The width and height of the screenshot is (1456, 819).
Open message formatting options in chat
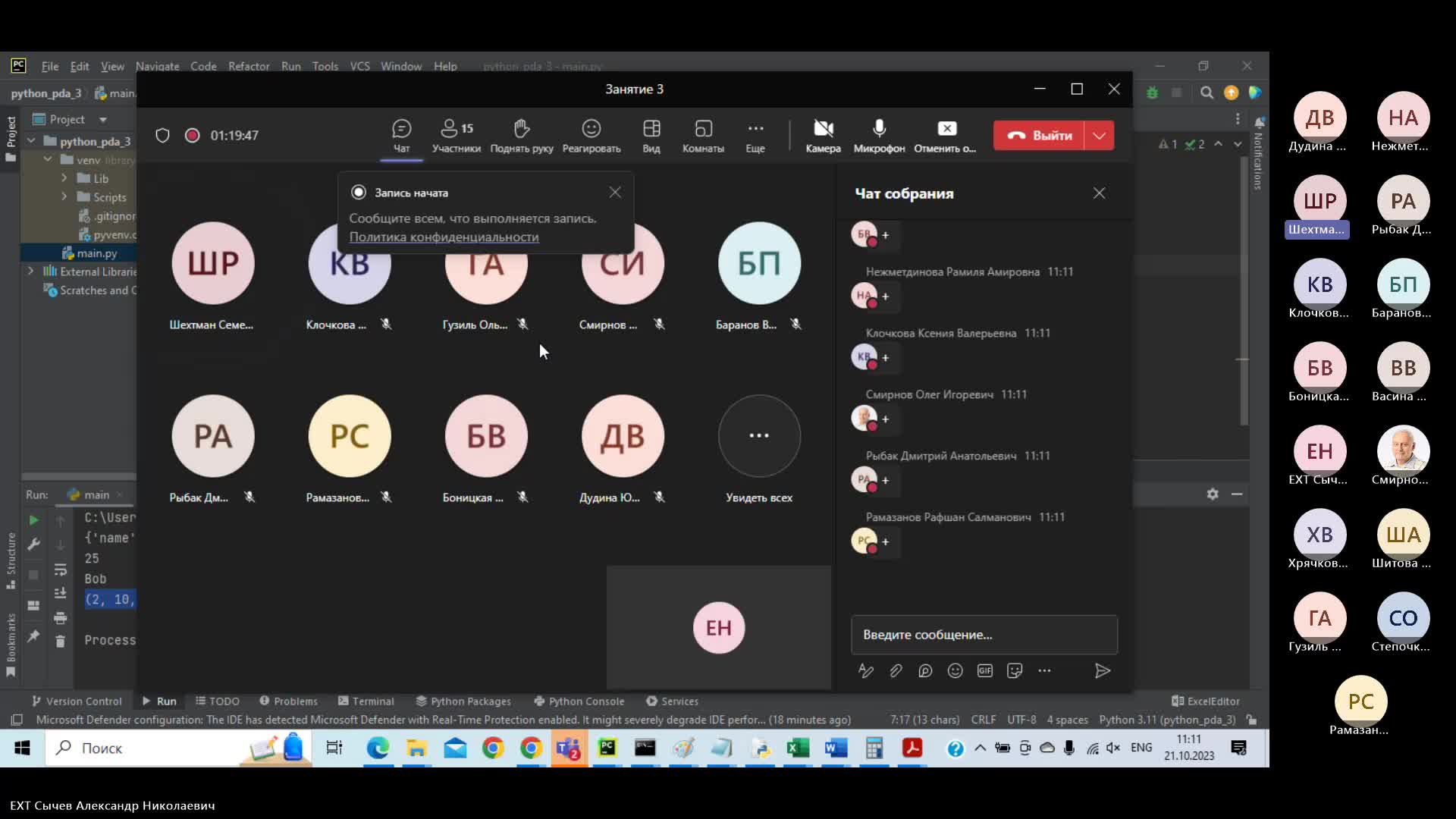pyautogui.click(x=866, y=670)
